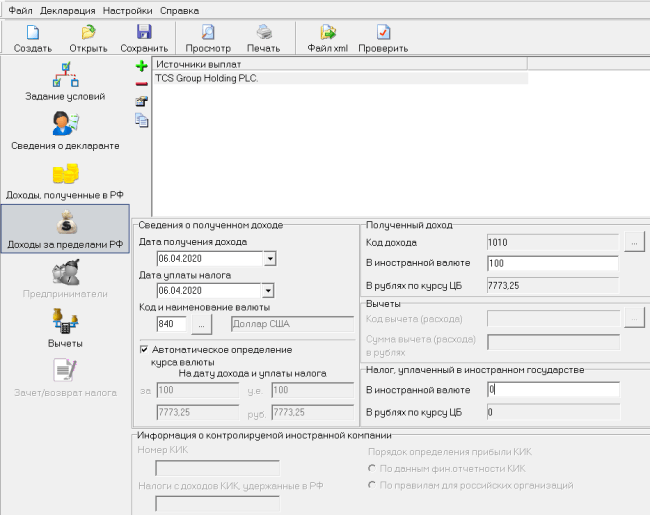
Task: Expand Дата получения дохода date dropdown
Action: (269, 259)
